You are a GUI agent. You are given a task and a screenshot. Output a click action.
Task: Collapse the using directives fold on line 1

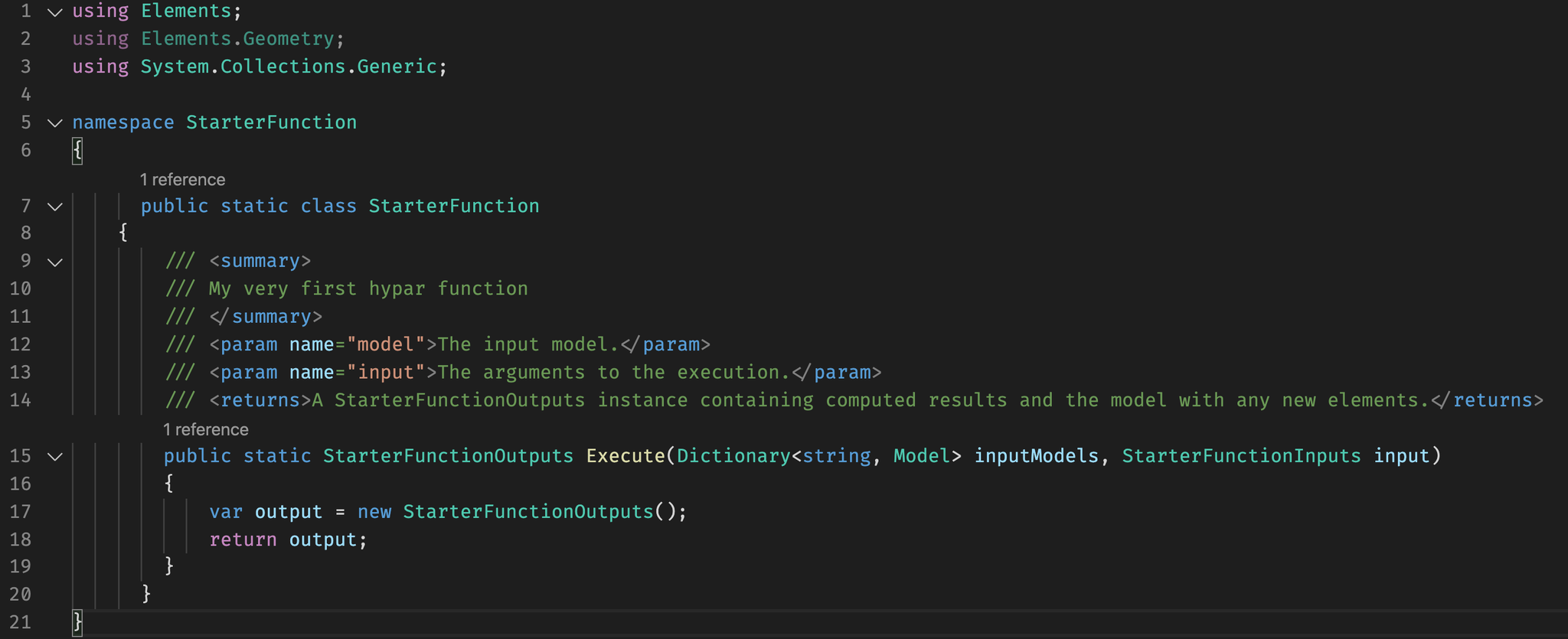tap(55, 11)
